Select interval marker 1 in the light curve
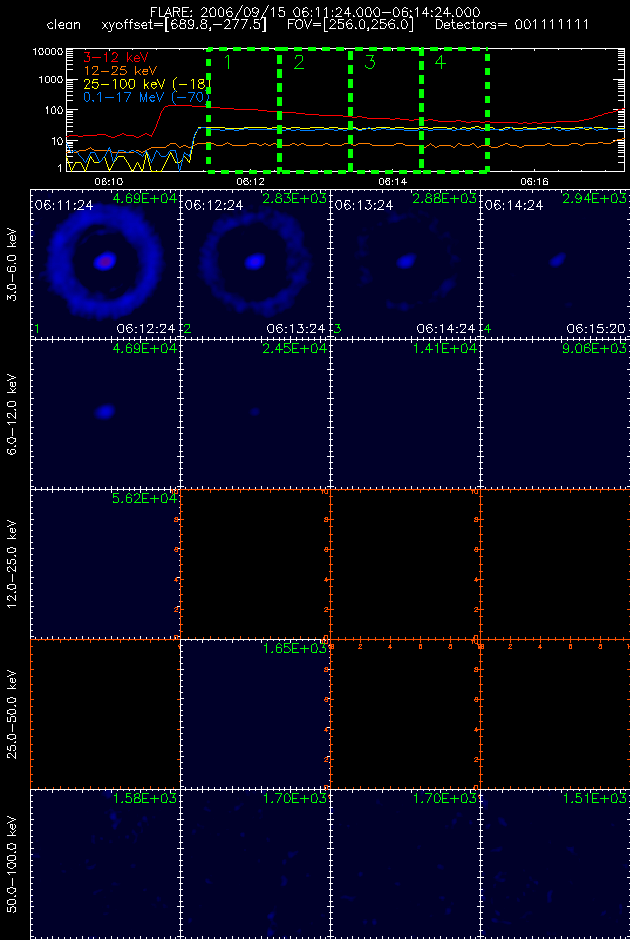 click(x=228, y=62)
